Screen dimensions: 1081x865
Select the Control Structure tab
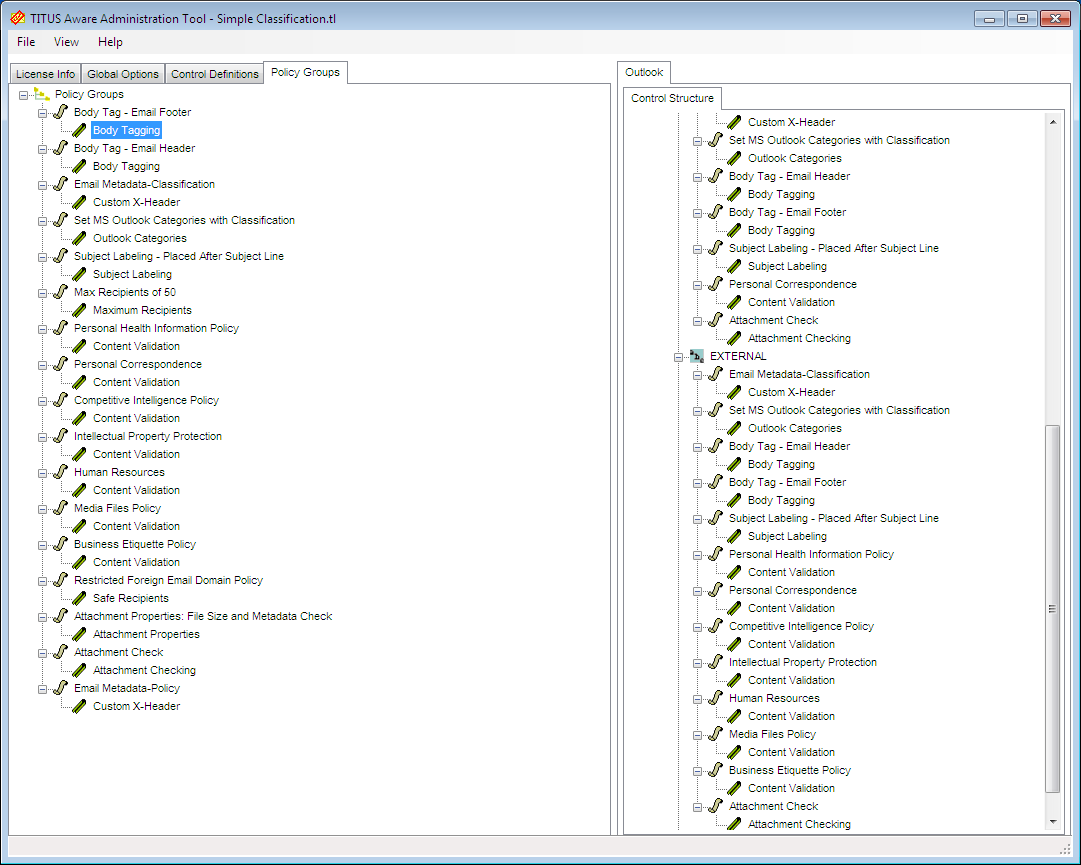(x=672, y=98)
